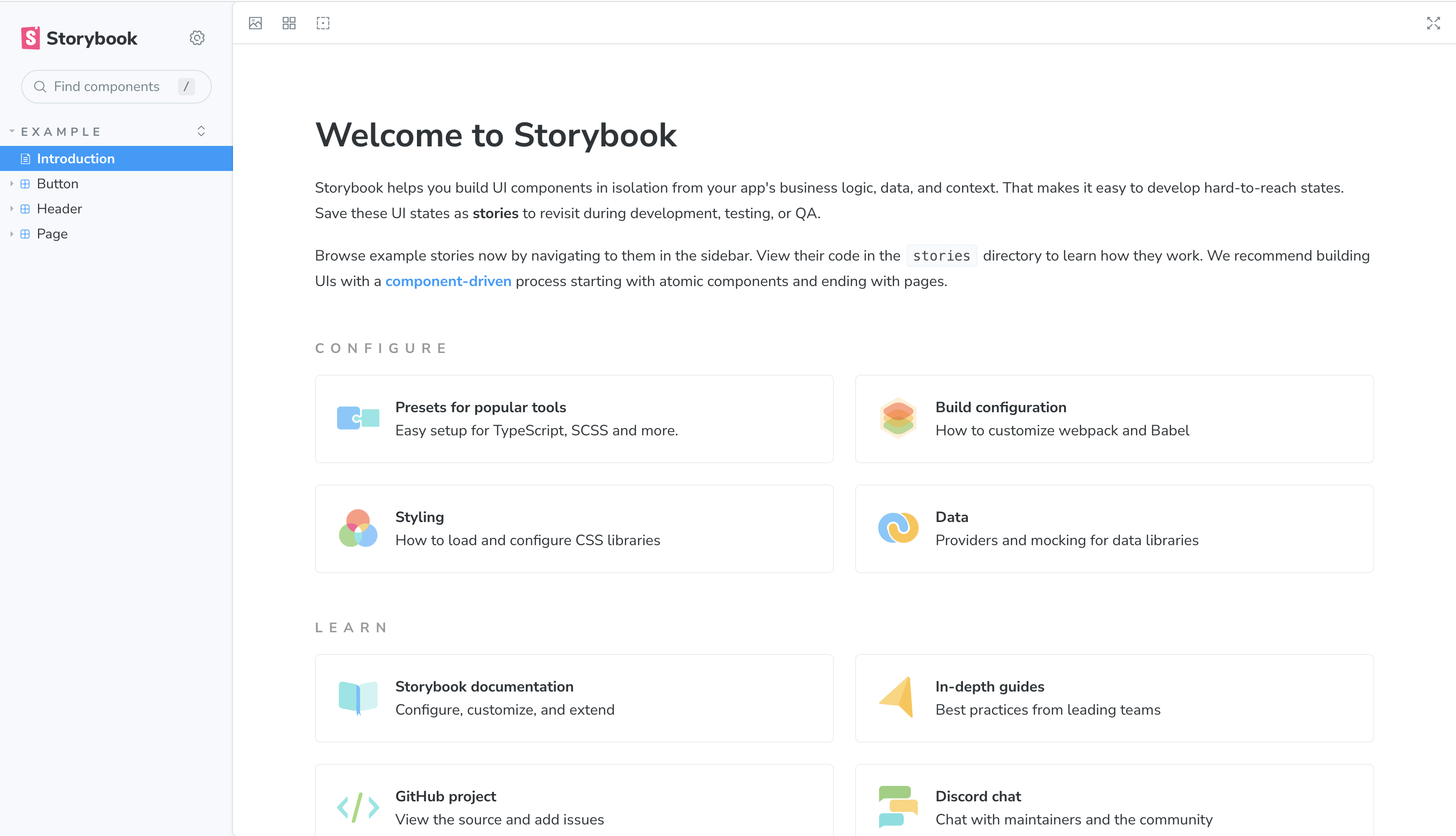Open the component-driven link
This screenshot has width=1456, height=836.
[x=448, y=281]
